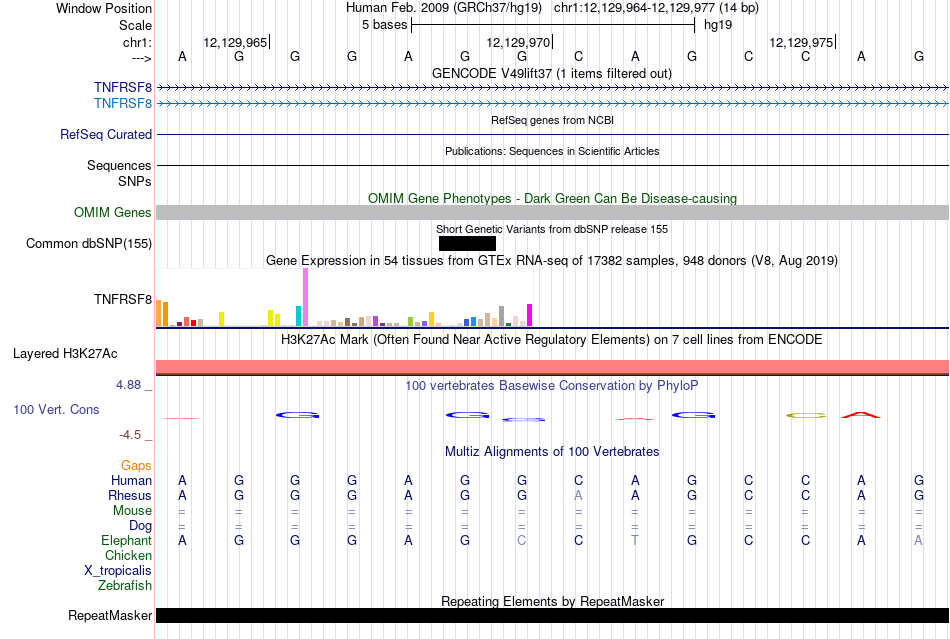Click 100 vertebrates Basewise Conservation by PhyloP title

pos(552,385)
